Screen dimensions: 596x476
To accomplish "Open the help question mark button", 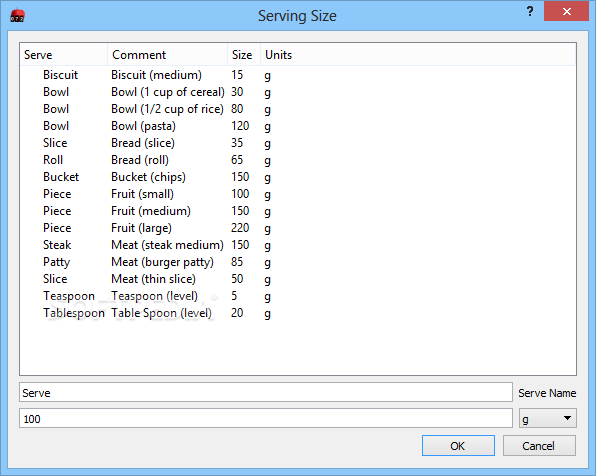I will coord(530,11).
